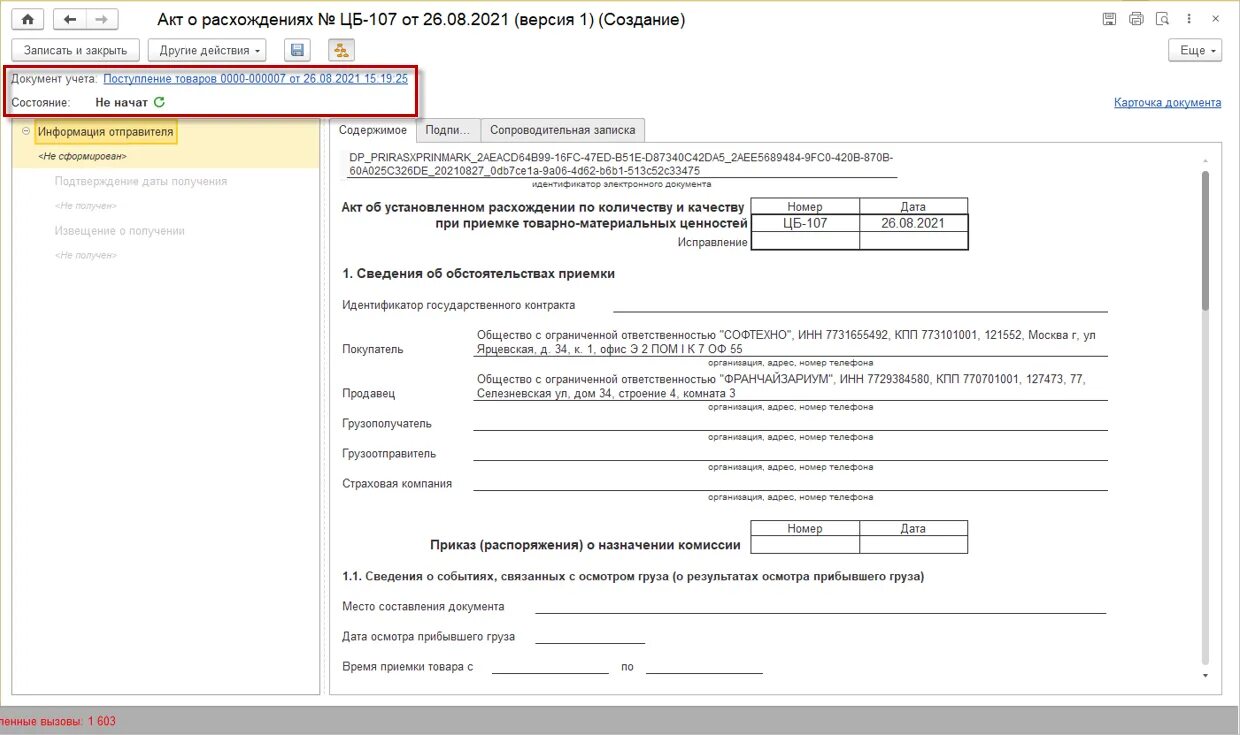Screen dimensions: 1240x735
Task: Switch to the Сопроводительная записка tab
Action: [563, 130]
